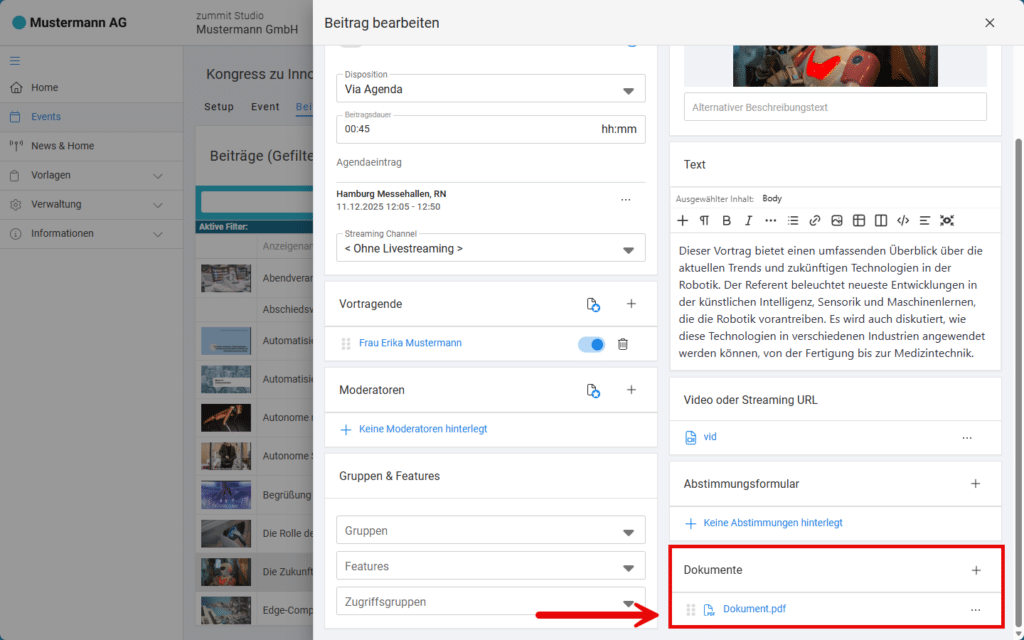Expand the Gruppen dropdown
Image resolution: width=1024 pixels, height=640 pixels.
click(x=490, y=531)
